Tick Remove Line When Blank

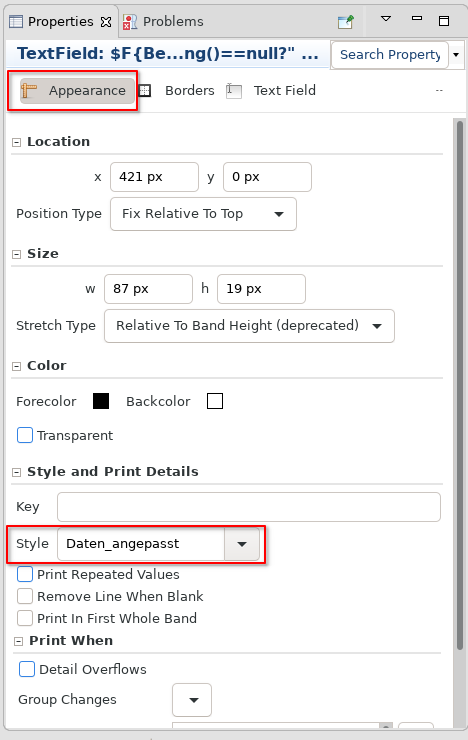(25, 597)
